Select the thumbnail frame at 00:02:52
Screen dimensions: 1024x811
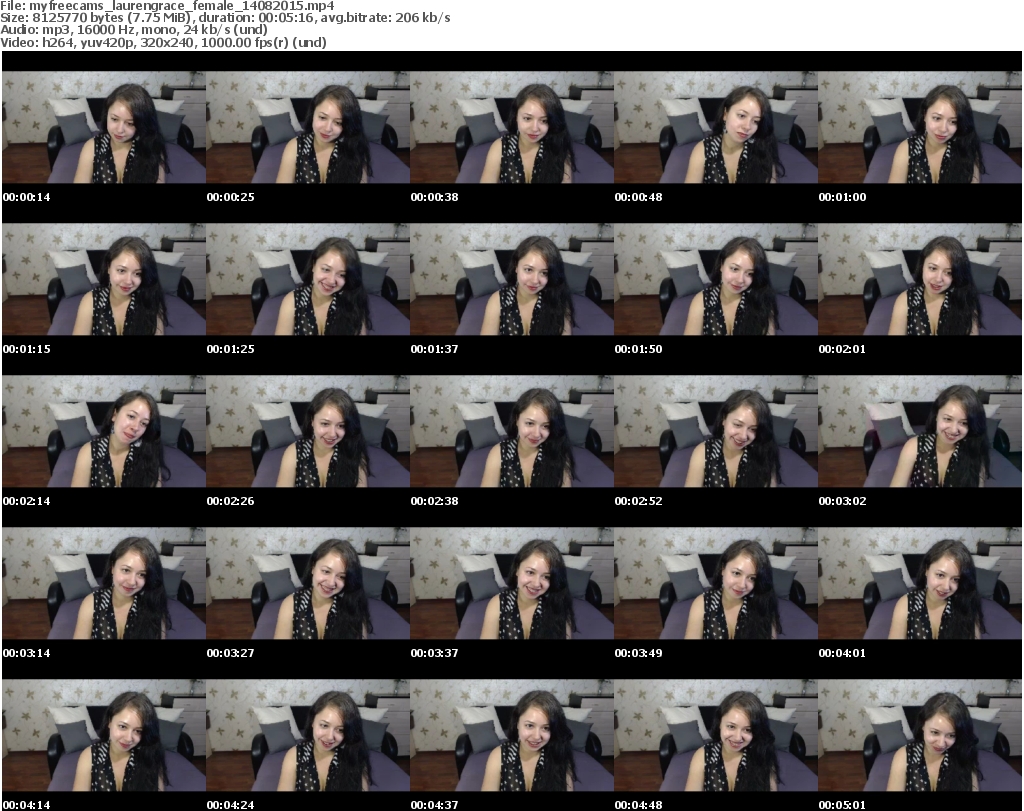716,432
